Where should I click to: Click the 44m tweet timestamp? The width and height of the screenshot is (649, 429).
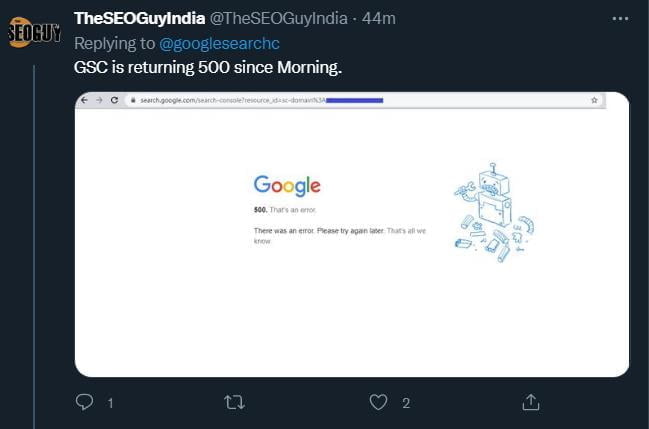click(379, 20)
